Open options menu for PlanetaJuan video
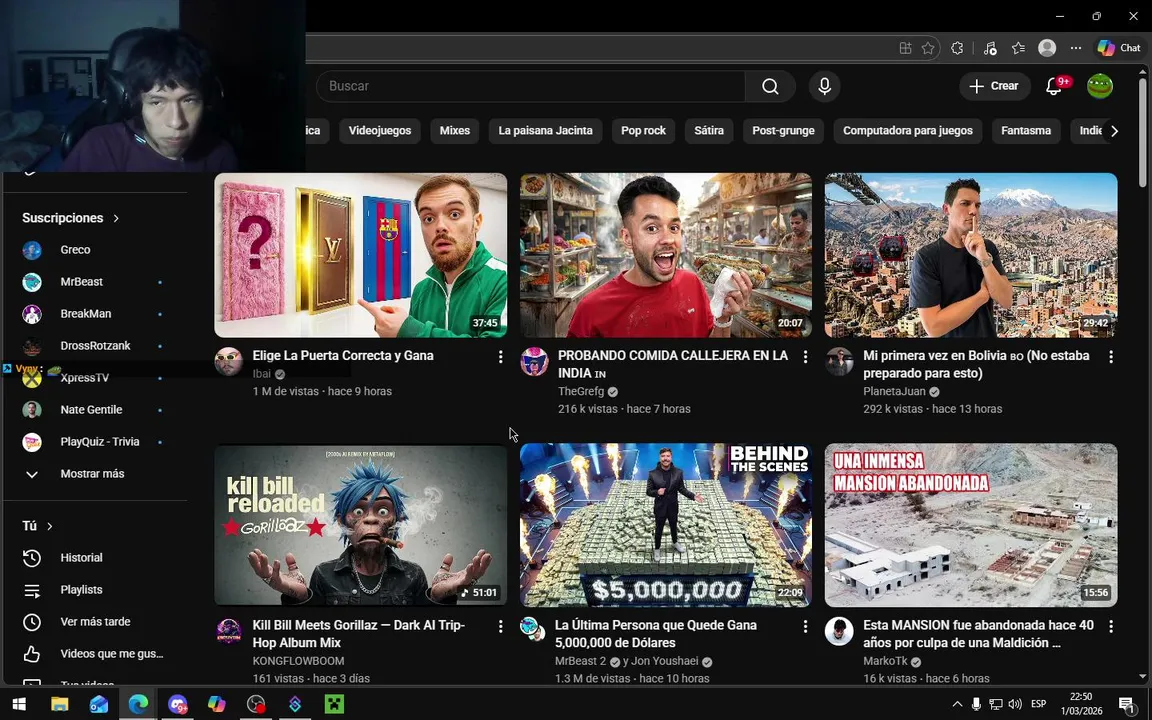Viewport: 1152px width, 720px height. (x=1111, y=356)
